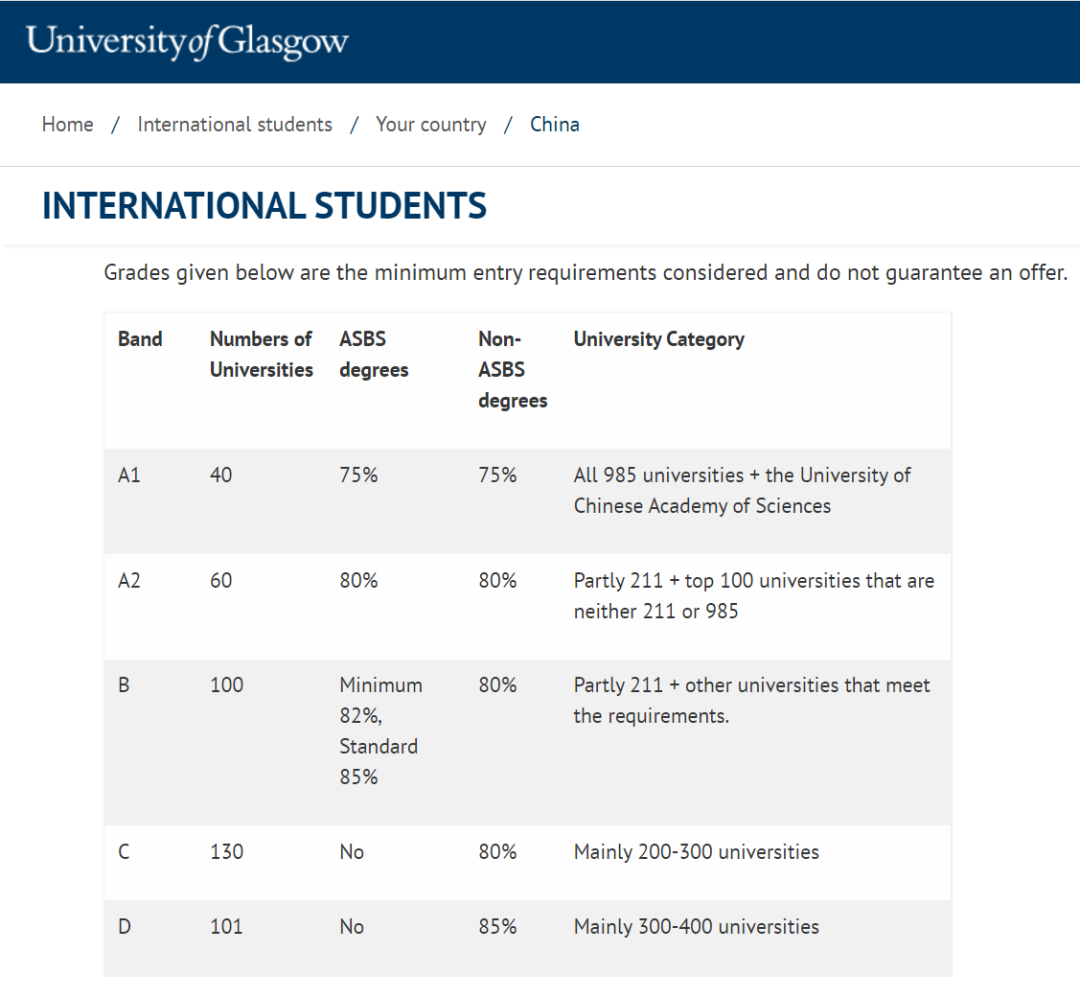Select the Your country breadcrumb link
This screenshot has width=1080, height=997.
(x=431, y=125)
